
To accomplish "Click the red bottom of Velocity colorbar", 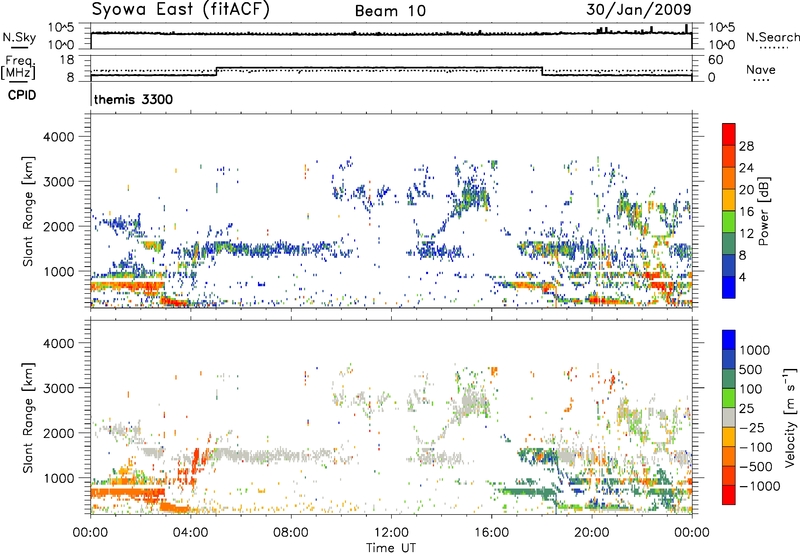I will [729, 495].
